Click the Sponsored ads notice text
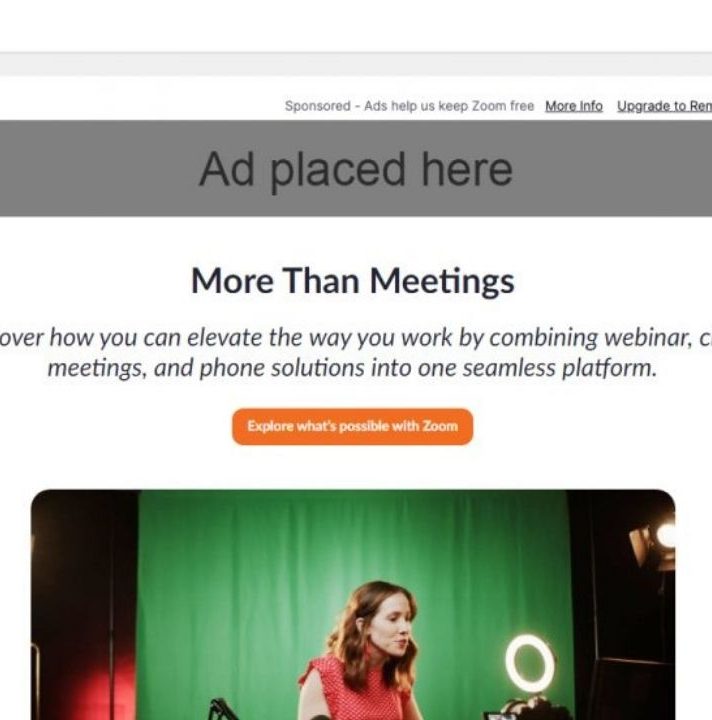712x720 pixels. 409,106
